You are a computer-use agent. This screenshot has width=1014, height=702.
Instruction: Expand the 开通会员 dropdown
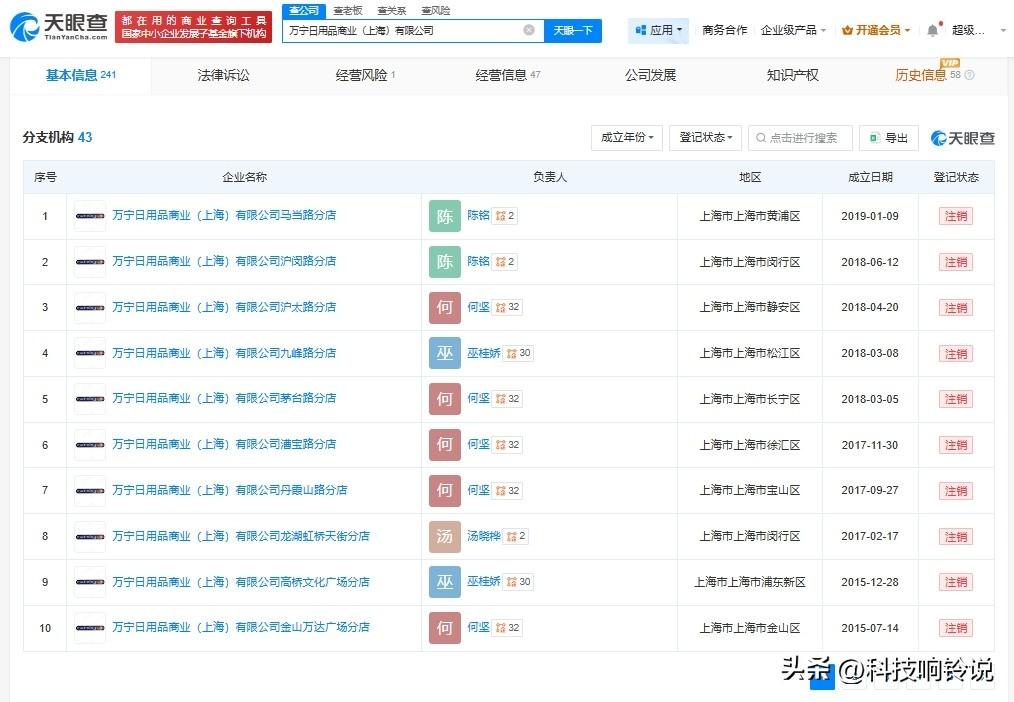coord(876,30)
